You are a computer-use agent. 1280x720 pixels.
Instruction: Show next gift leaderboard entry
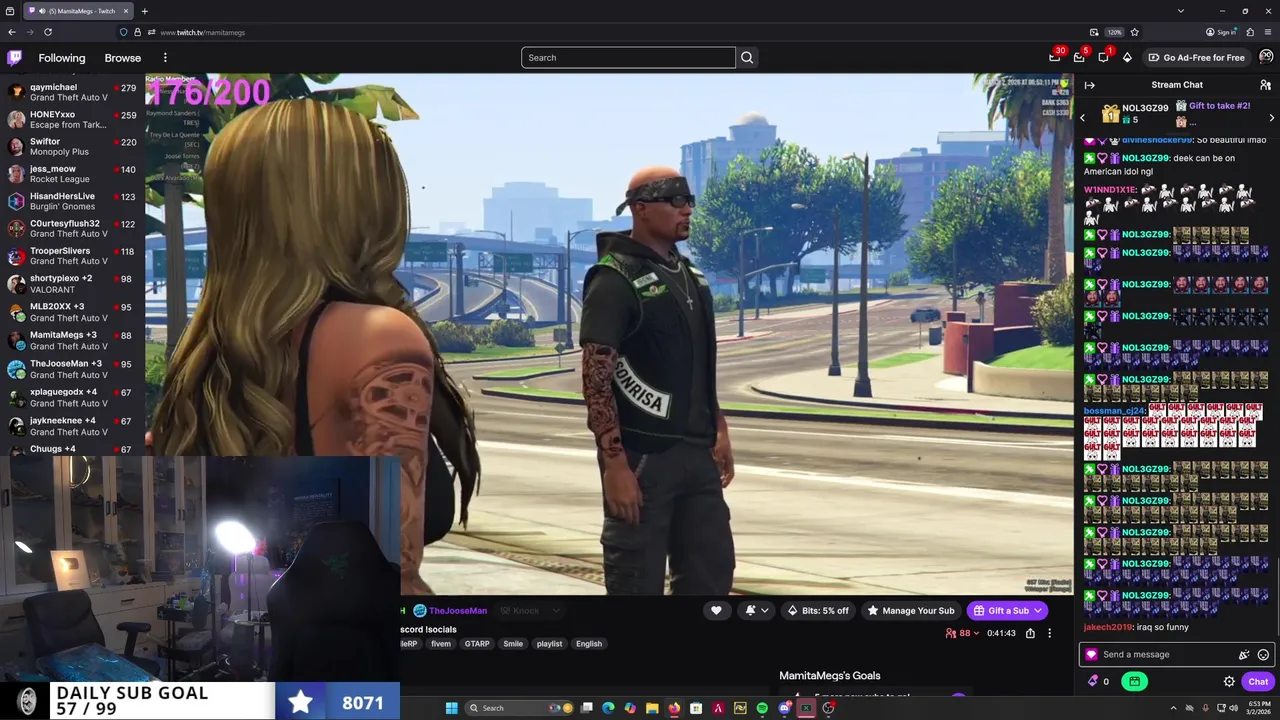pos(1271,118)
